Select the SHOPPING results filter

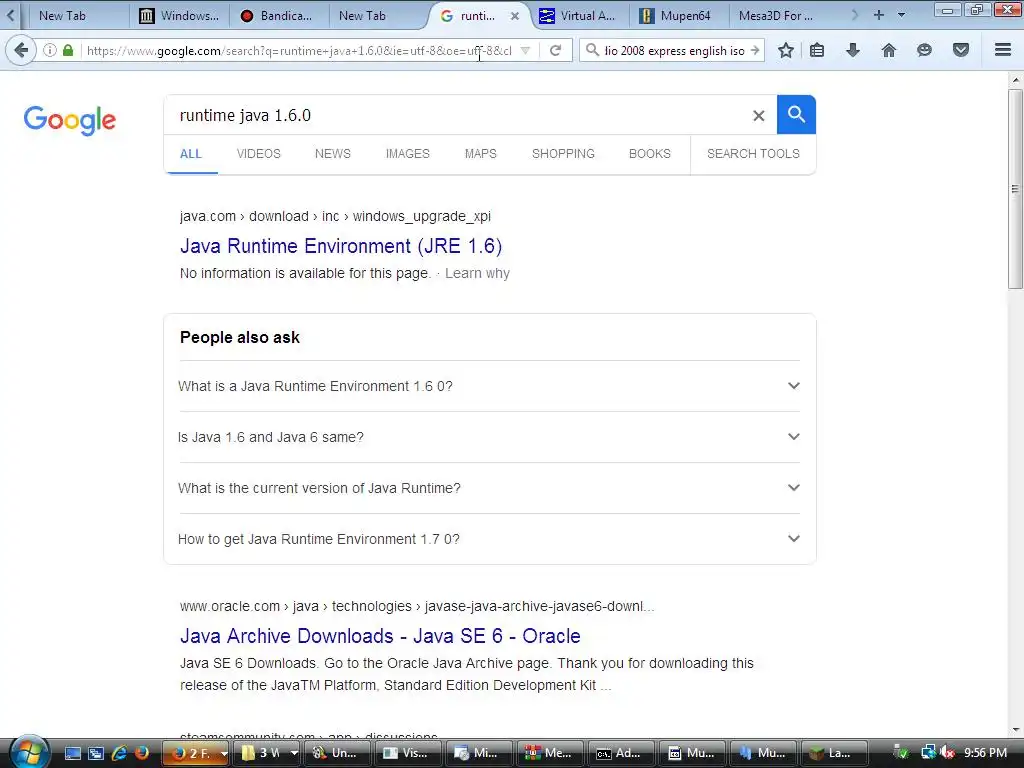(x=563, y=153)
